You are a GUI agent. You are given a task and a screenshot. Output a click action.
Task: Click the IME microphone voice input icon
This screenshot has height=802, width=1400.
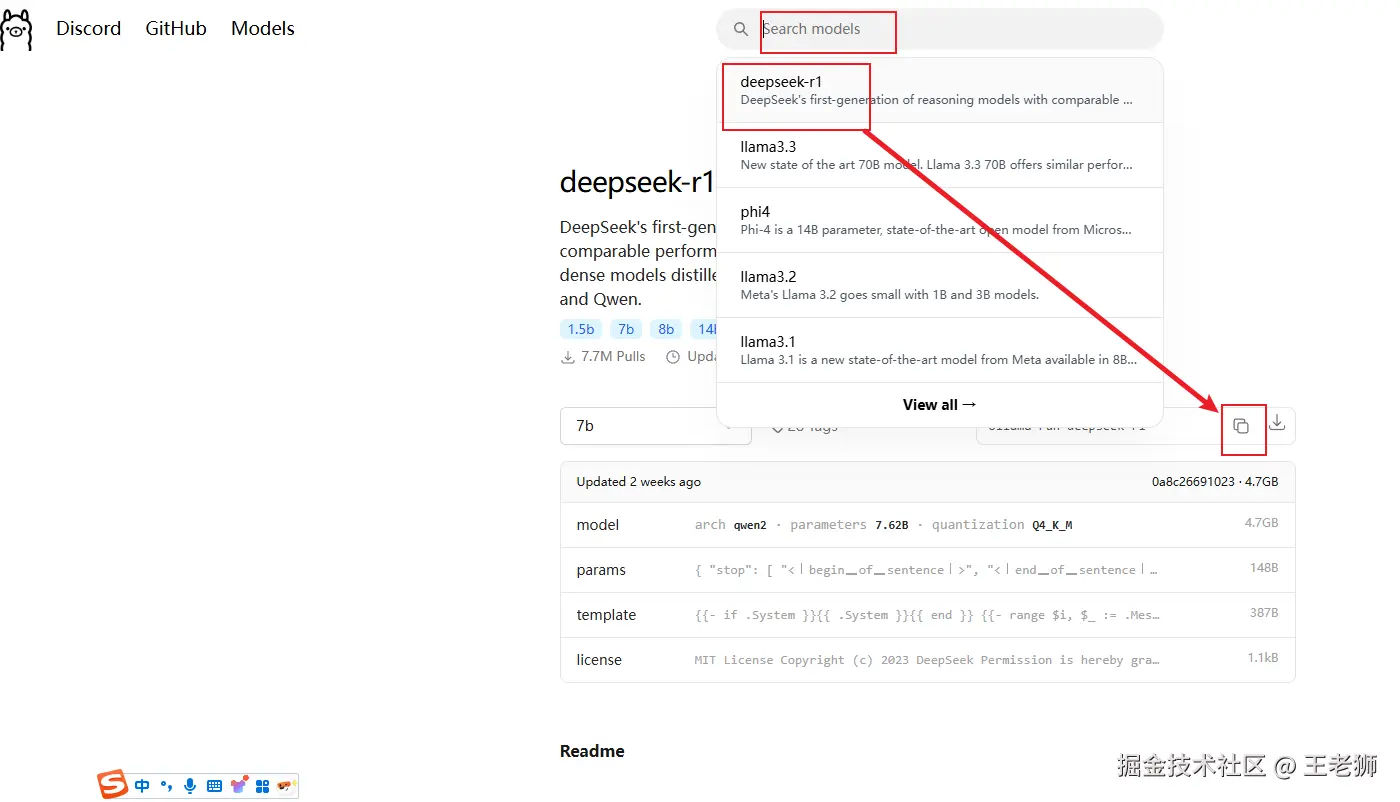(x=190, y=786)
